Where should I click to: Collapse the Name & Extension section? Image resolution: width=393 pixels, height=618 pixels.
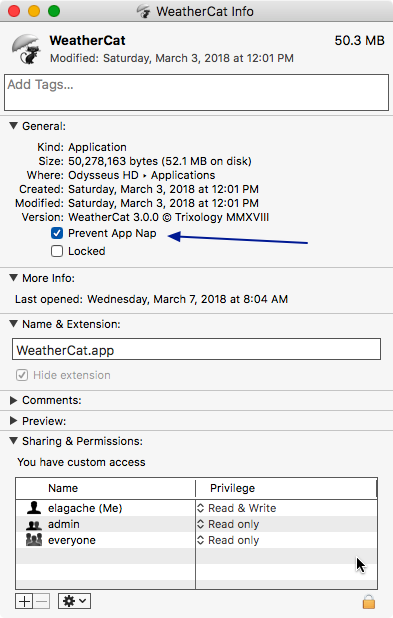click(13, 324)
